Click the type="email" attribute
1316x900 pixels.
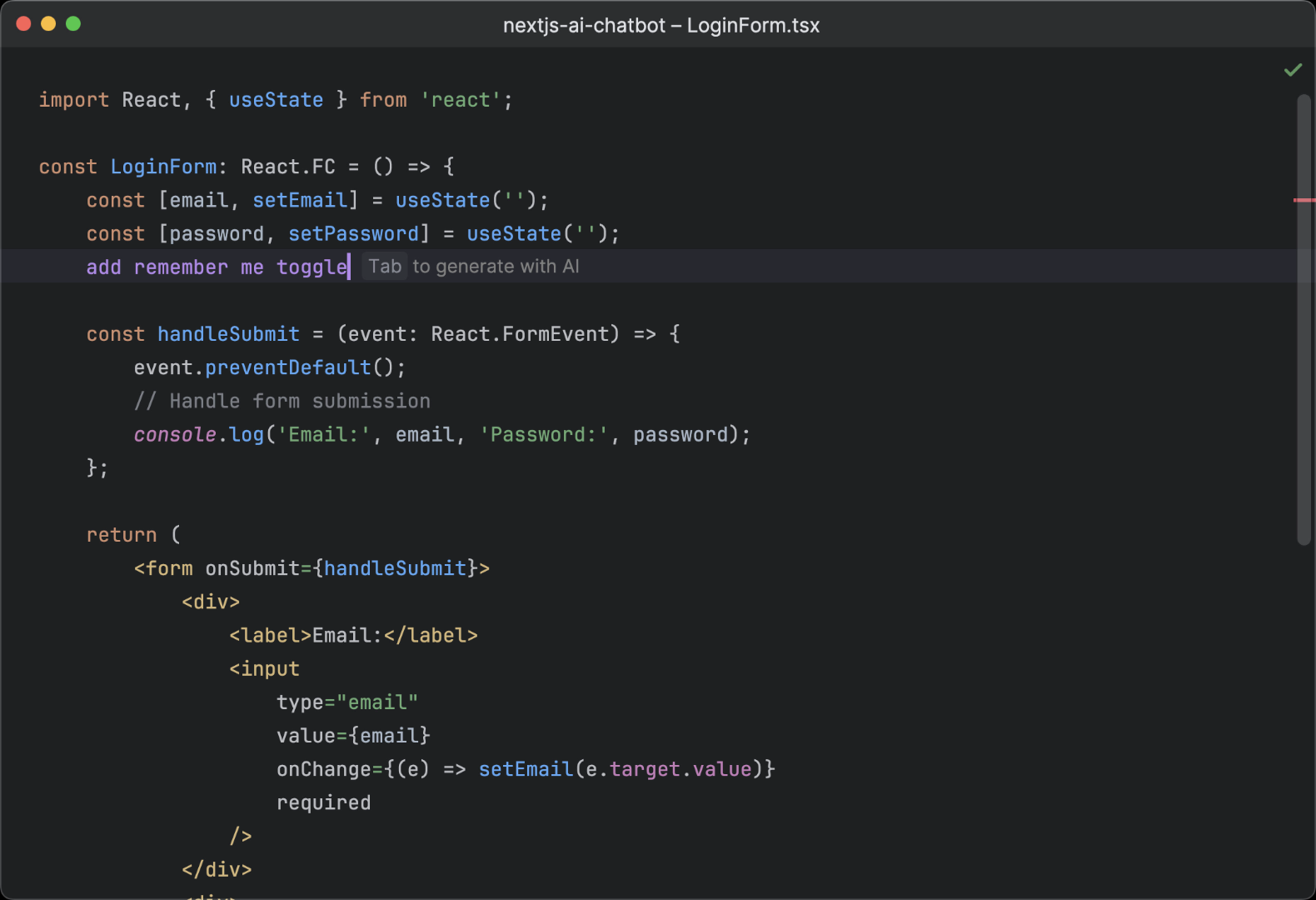(x=347, y=702)
